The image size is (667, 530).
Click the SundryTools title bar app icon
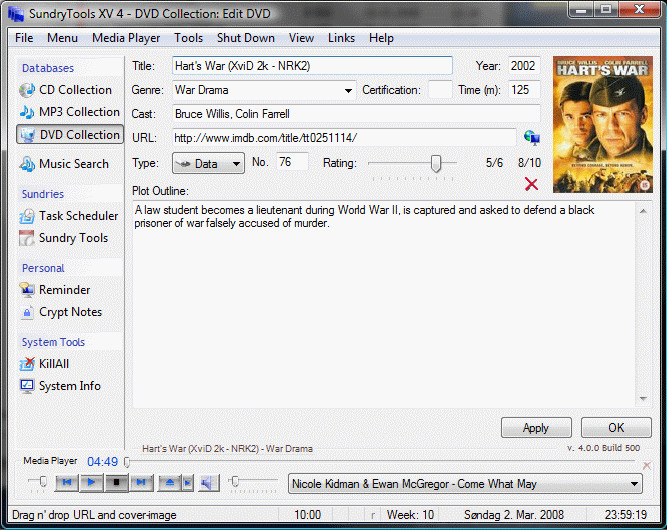click(16, 14)
